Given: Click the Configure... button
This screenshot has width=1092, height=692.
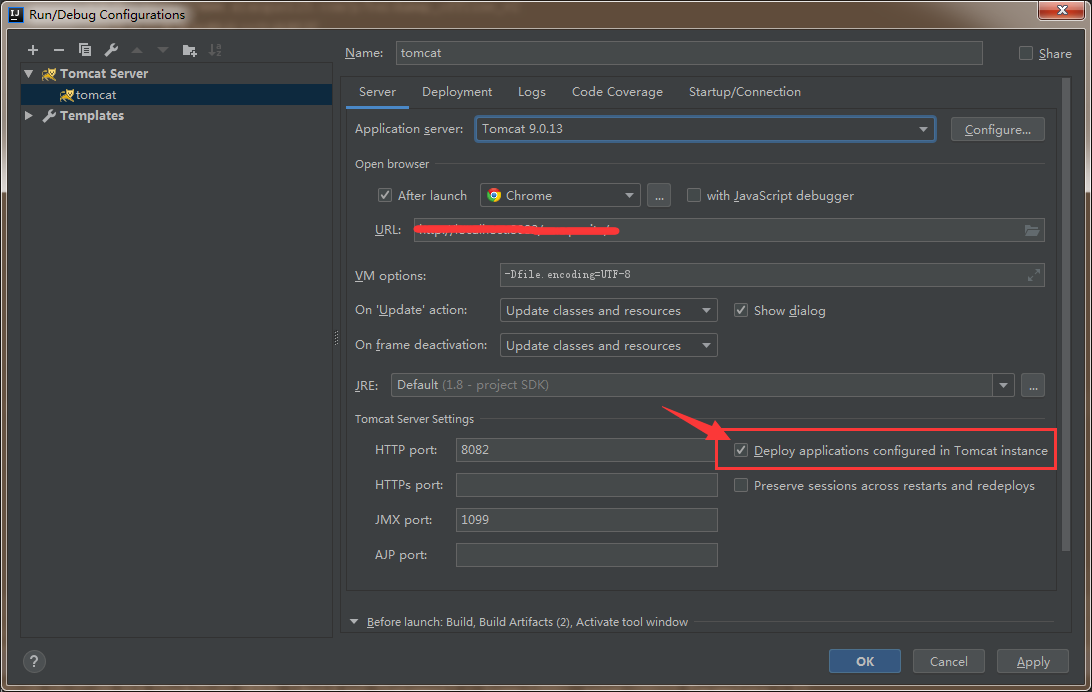Looking at the screenshot, I should (x=997, y=129).
